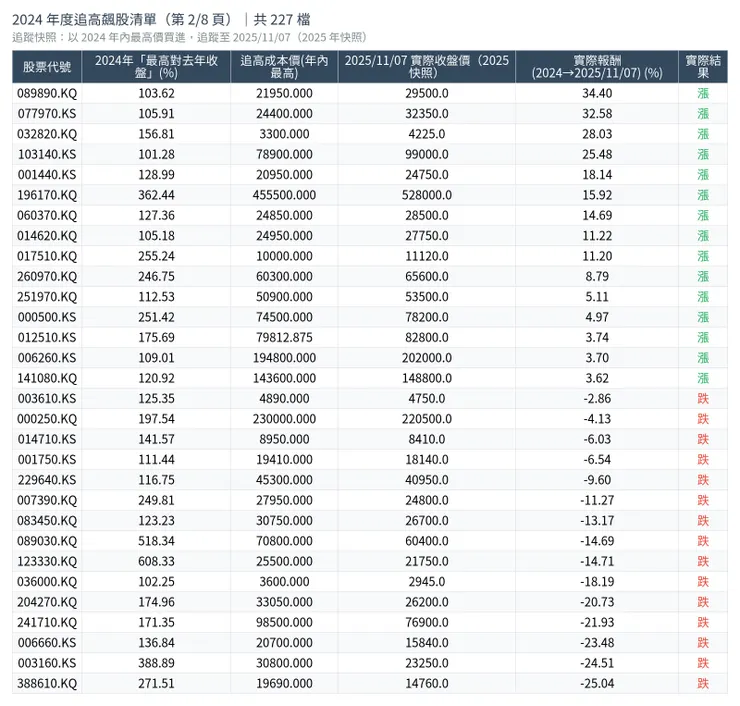Select stock code 014710.KS
The height and width of the screenshot is (706, 740).
pos(47,439)
